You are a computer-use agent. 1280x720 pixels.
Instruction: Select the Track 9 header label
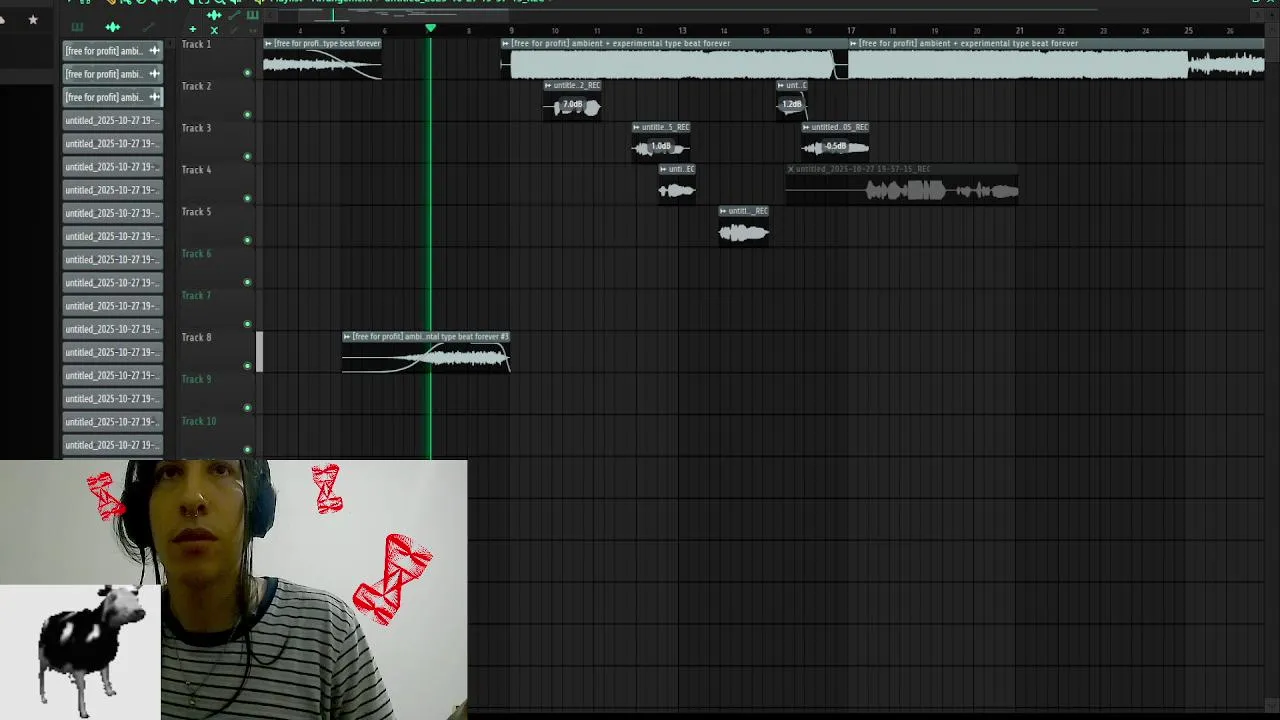[x=196, y=380]
